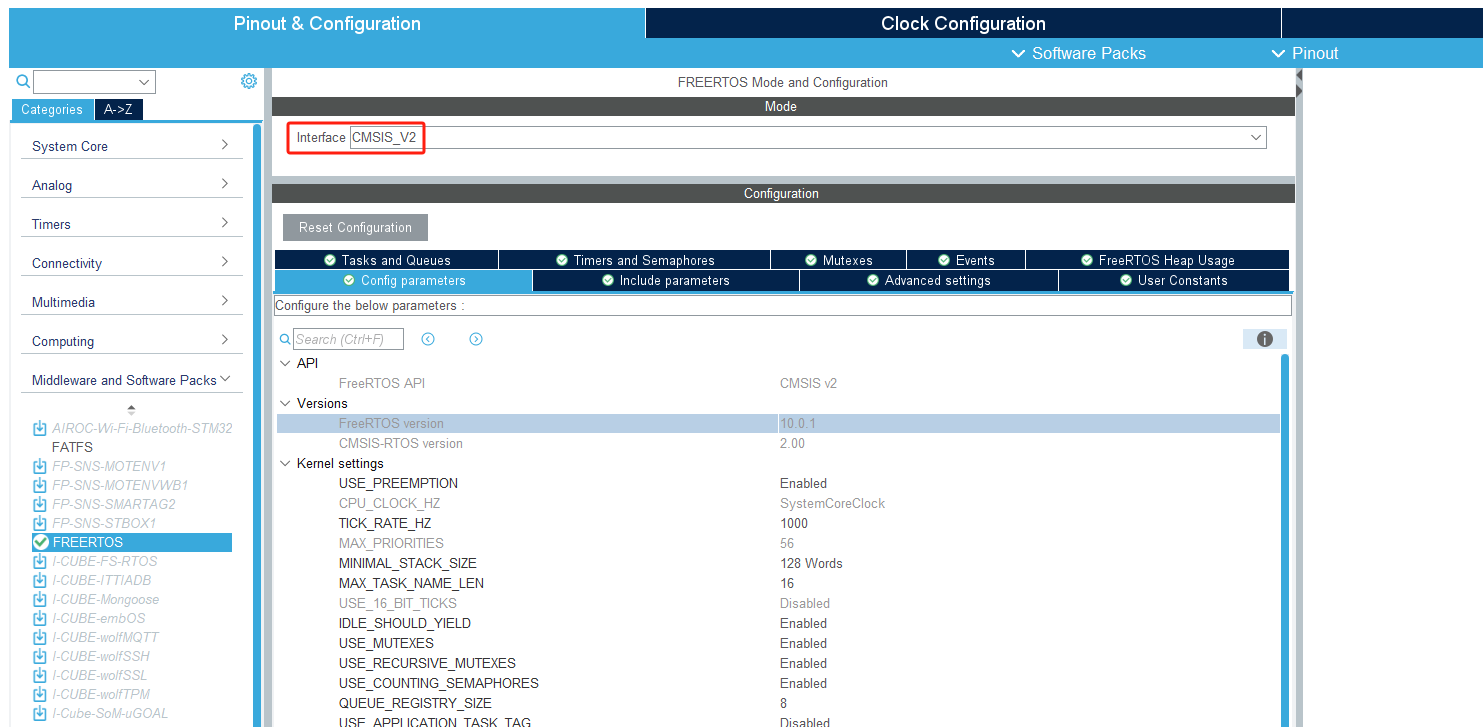
Task: Click download icon beside FP-SNS-STBOX1
Action: pos(40,523)
